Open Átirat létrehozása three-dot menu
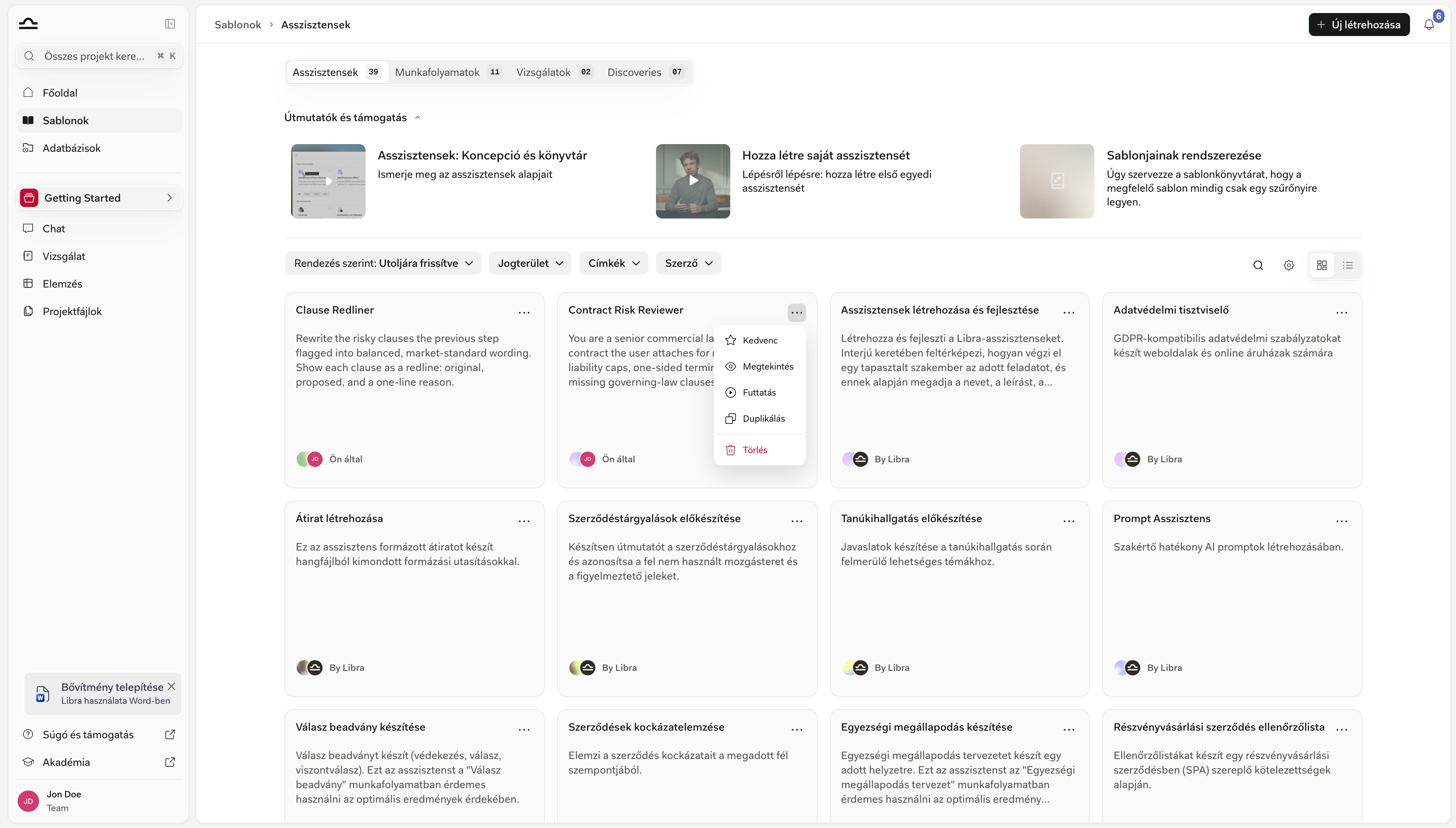The height and width of the screenshot is (828, 1456). click(x=524, y=521)
